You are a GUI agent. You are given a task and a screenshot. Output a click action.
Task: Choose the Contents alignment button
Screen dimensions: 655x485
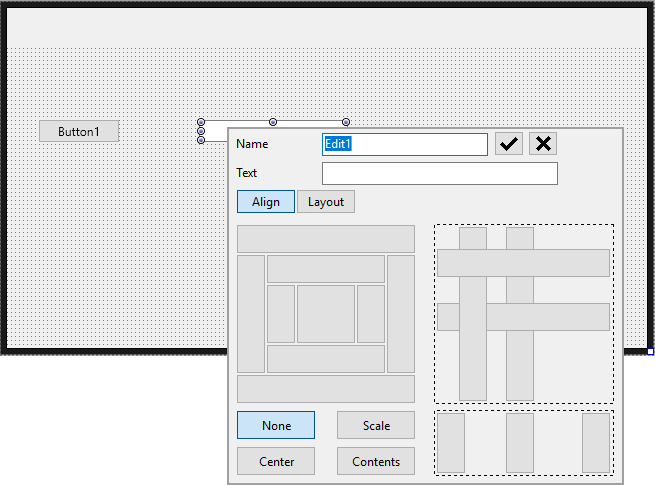tap(376, 461)
